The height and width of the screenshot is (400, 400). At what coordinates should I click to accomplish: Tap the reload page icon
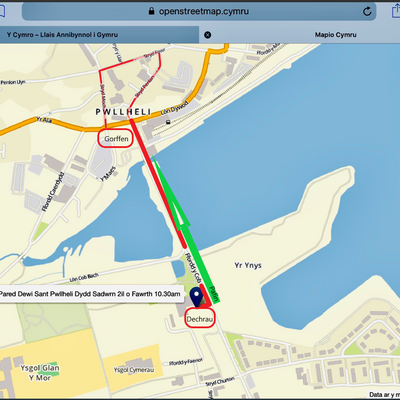pos(367,12)
